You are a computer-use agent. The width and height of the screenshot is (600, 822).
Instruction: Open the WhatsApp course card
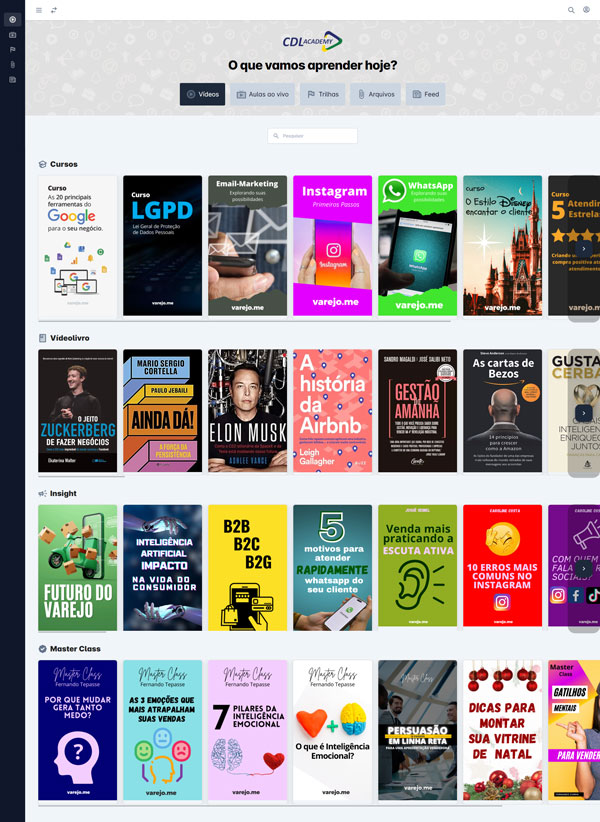418,246
